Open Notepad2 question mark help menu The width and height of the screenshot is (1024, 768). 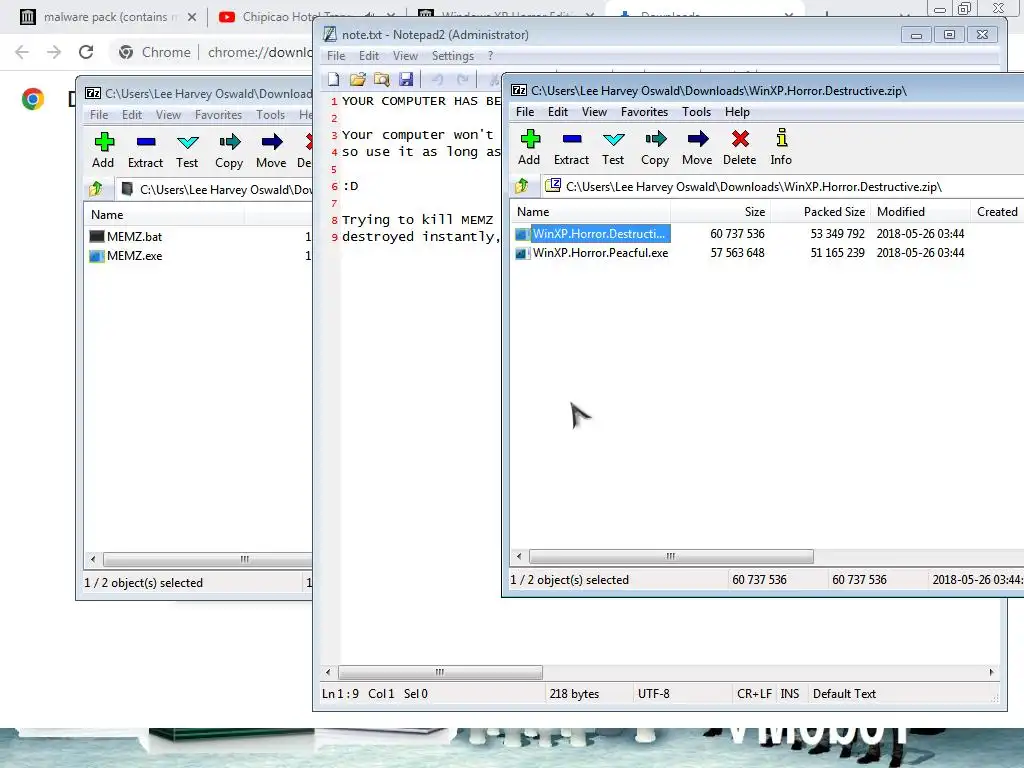[x=490, y=56]
